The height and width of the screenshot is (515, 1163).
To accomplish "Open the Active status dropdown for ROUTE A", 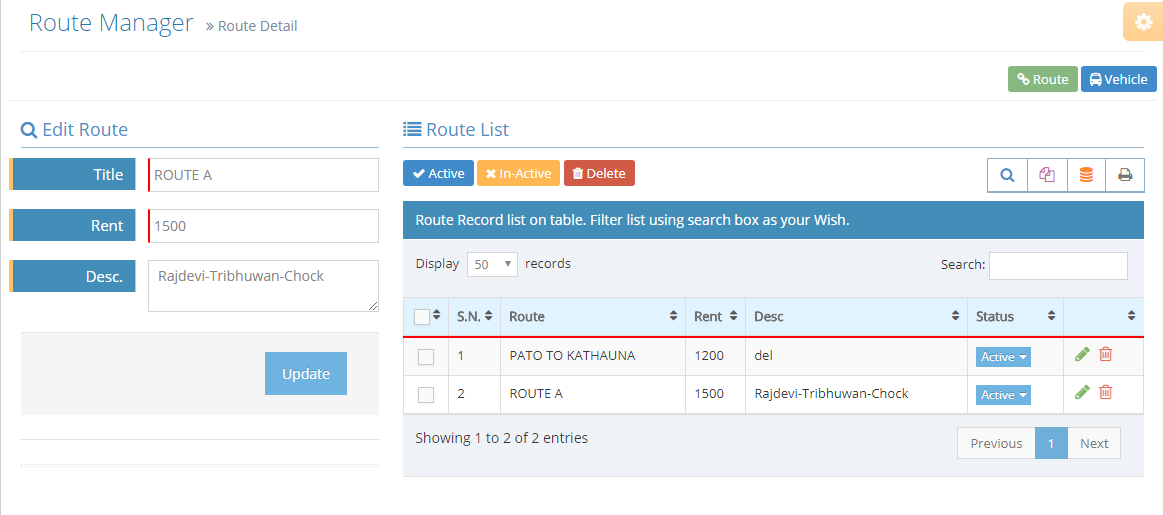I will coord(1003,395).
